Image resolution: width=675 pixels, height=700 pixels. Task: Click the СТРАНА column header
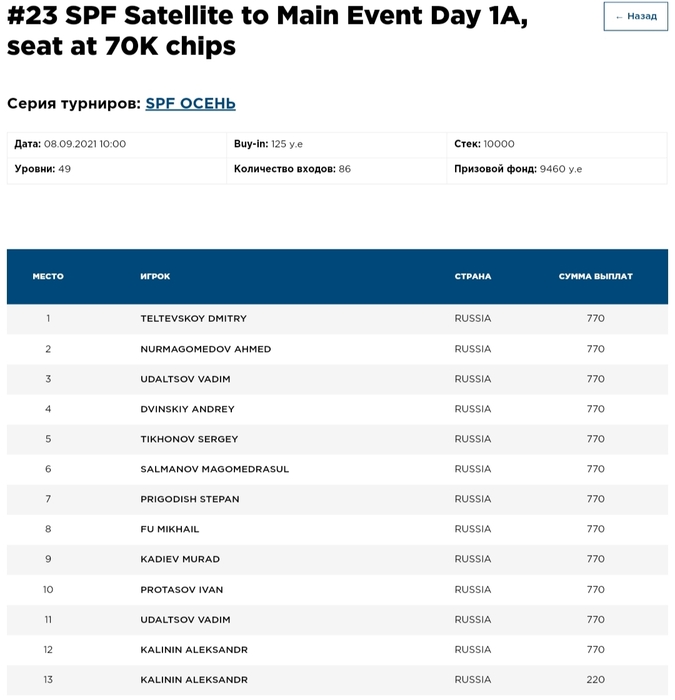point(473,276)
